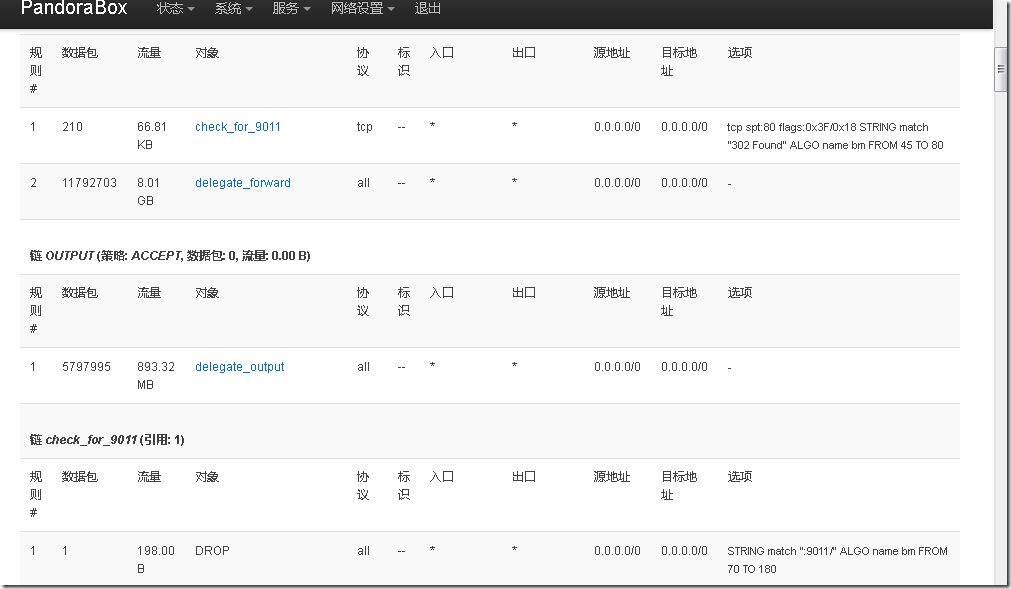This screenshot has height=589, width=1011.
Task: Follow the delegate_forward target link
Action: pos(243,183)
